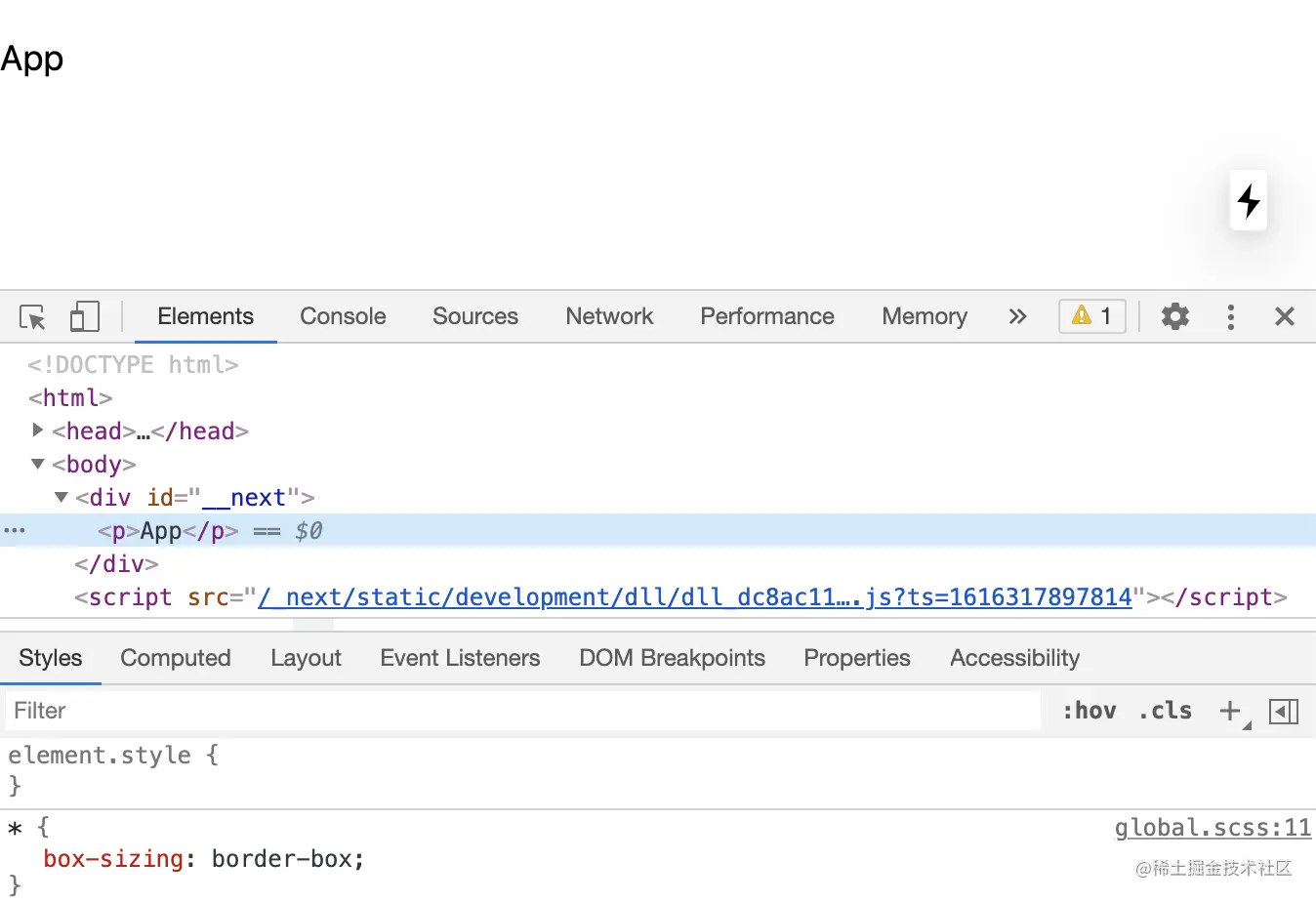Toggle the :hov element state panel

click(x=1090, y=711)
